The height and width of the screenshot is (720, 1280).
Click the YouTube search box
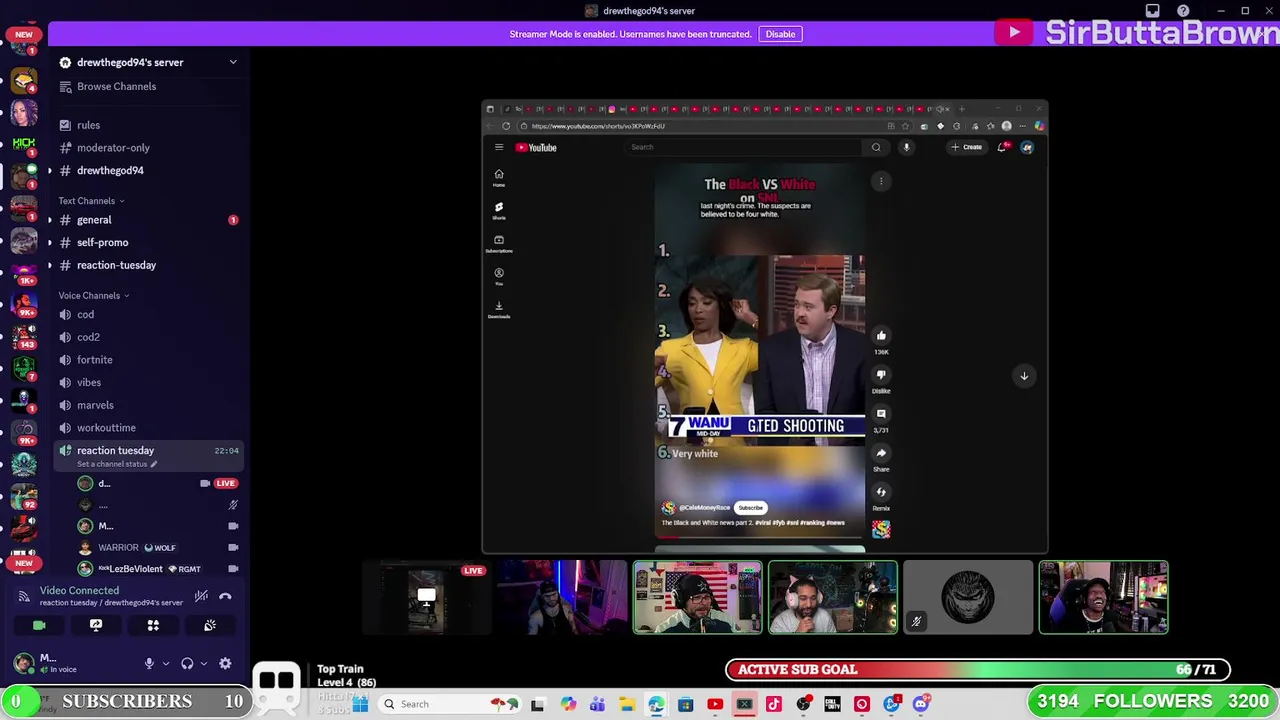click(x=743, y=147)
